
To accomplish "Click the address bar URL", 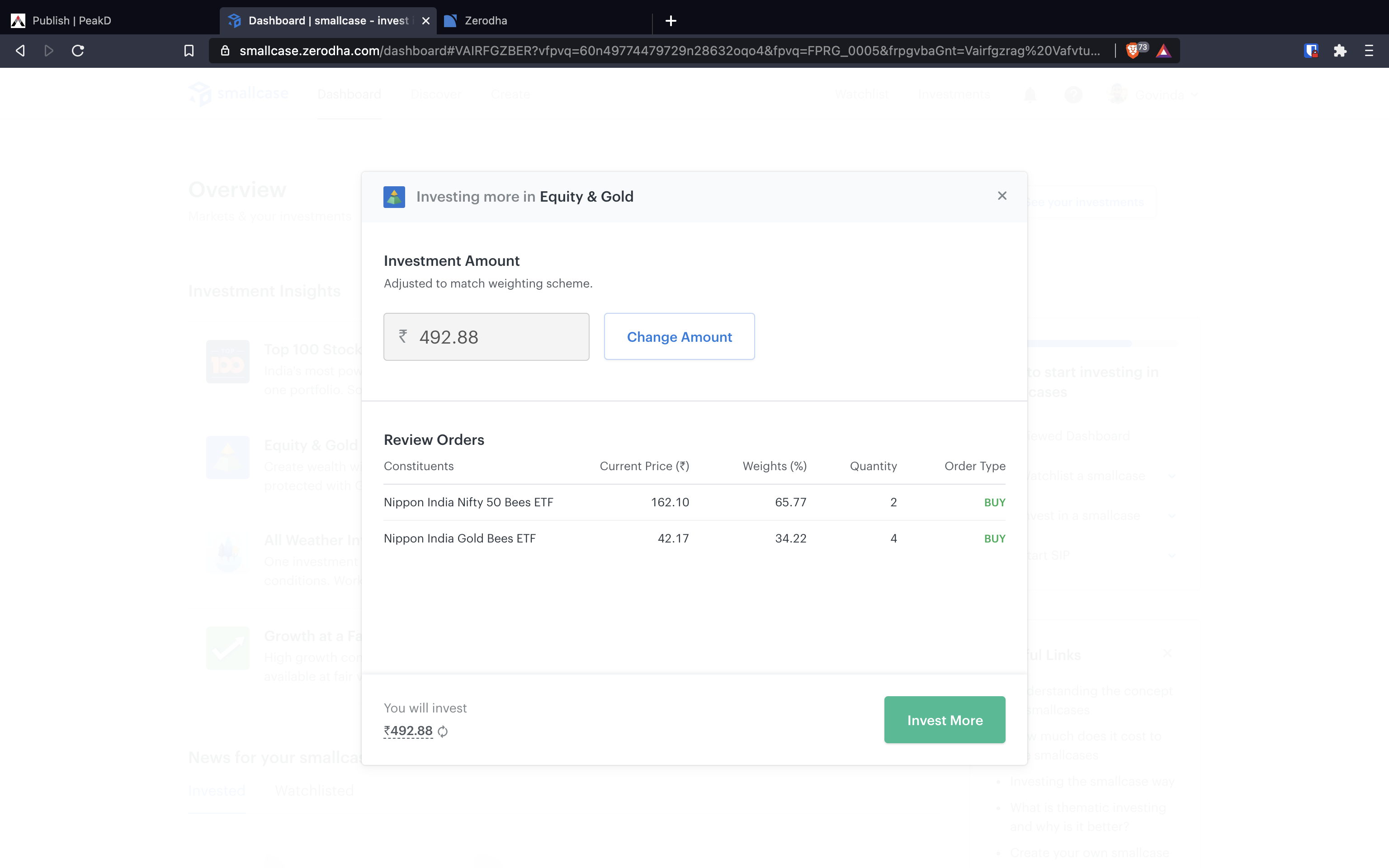I will pos(669,51).
